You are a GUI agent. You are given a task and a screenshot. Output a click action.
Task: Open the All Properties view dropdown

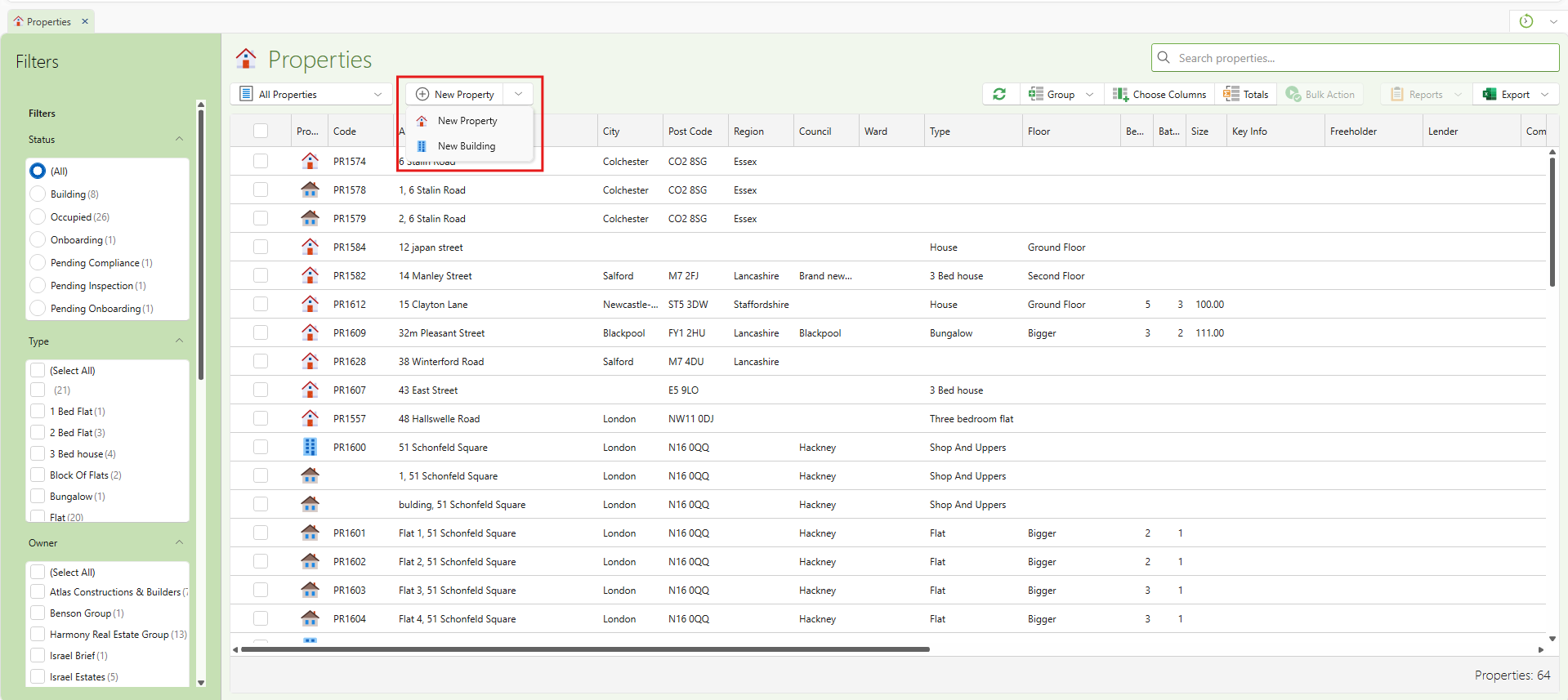pos(311,94)
